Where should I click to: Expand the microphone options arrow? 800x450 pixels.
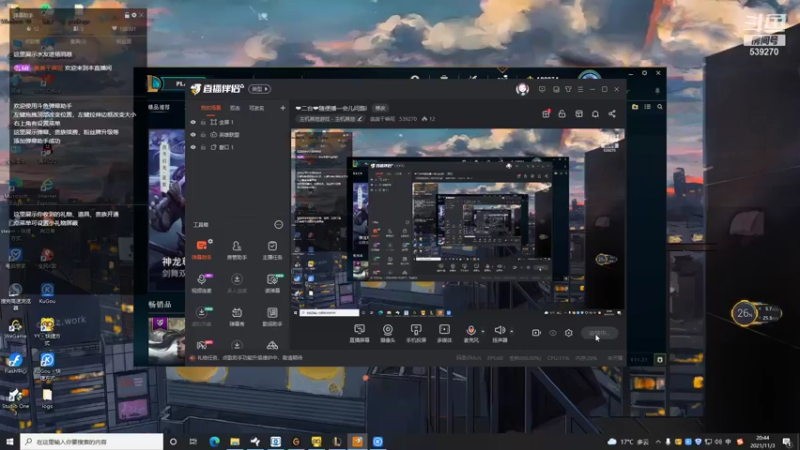point(483,331)
